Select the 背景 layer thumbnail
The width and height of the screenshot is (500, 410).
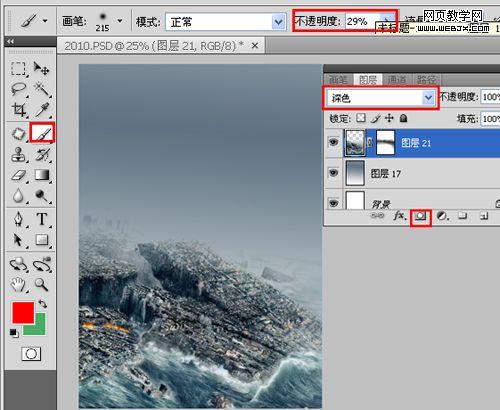355,200
